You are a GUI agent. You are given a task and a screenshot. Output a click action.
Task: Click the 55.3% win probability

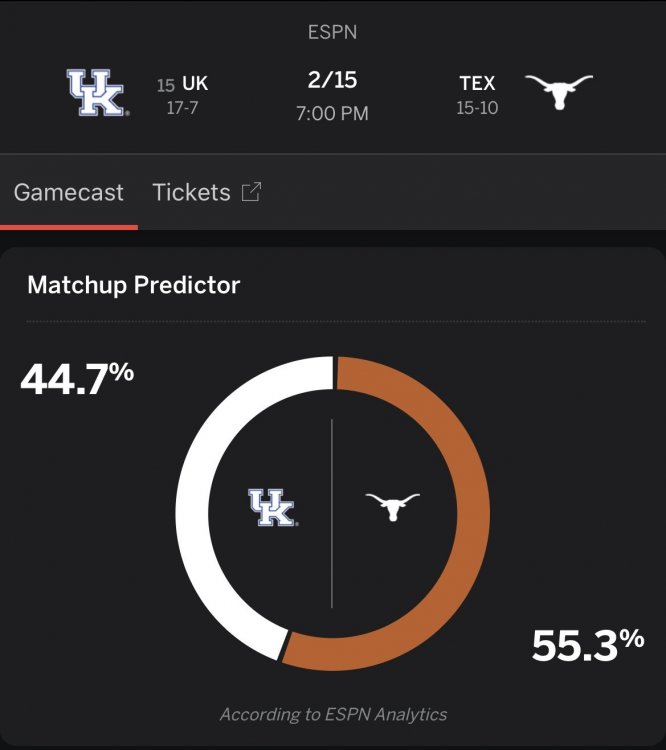(588, 645)
